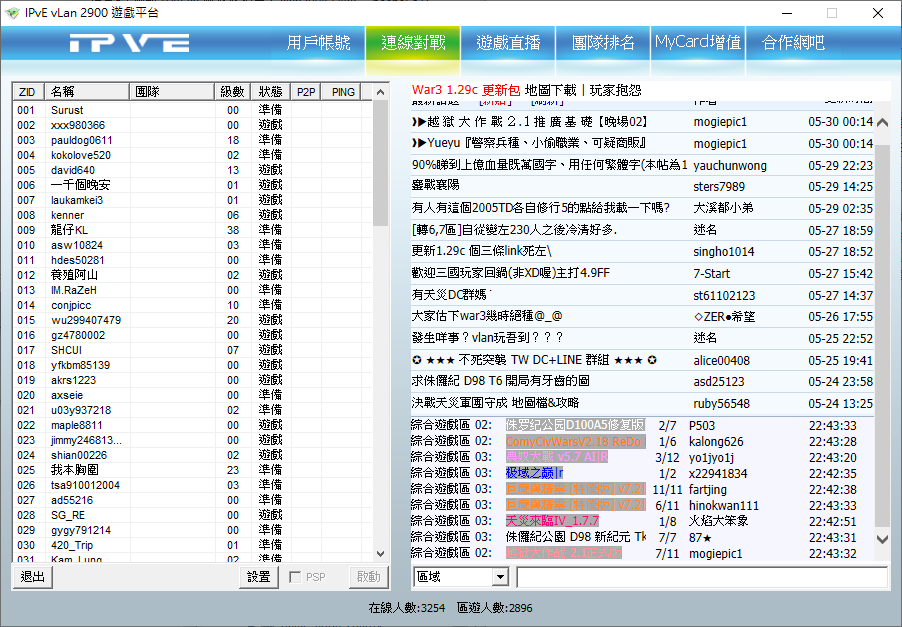Open the 地圖下載 link
Image resolution: width=902 pixels, height=627 pixels.
[550, 90]
